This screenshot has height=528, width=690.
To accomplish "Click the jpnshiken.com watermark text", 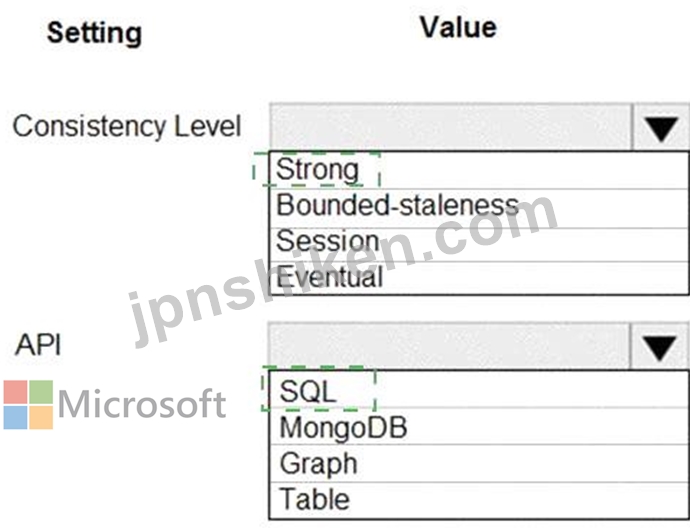I will point(343,271).
